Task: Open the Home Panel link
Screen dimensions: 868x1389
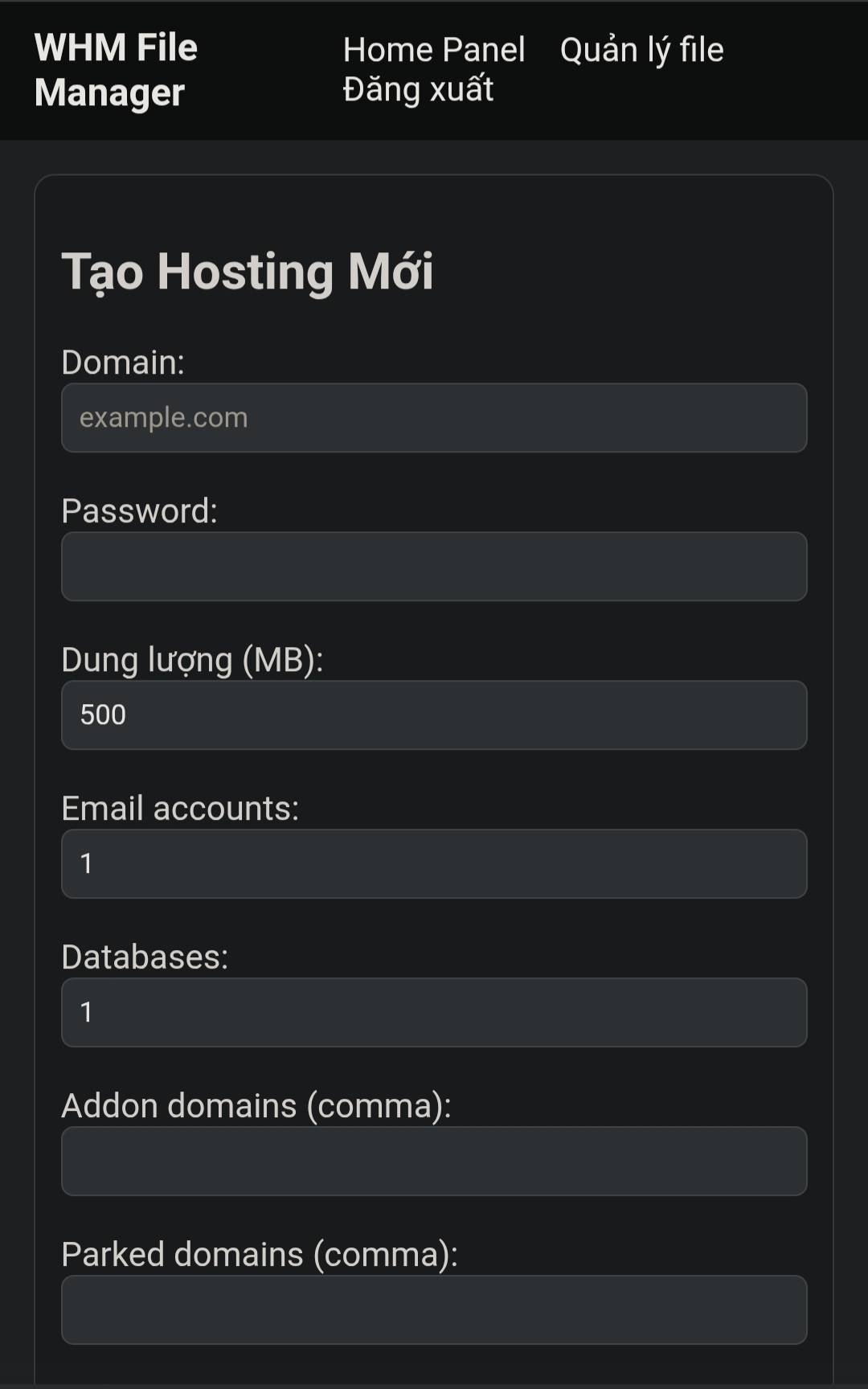Action: click(434, 50)
